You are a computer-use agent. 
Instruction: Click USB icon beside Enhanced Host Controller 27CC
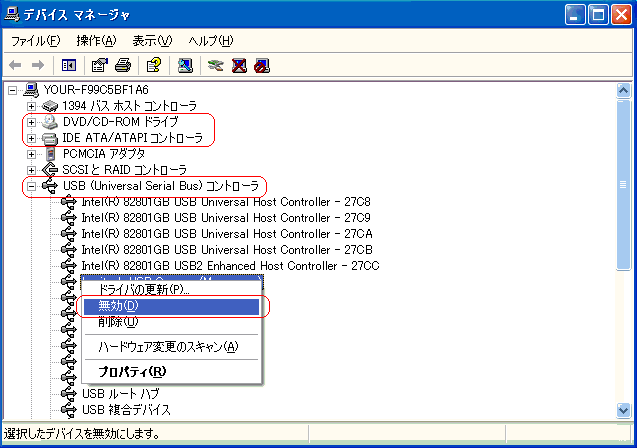tap(69, 266)
